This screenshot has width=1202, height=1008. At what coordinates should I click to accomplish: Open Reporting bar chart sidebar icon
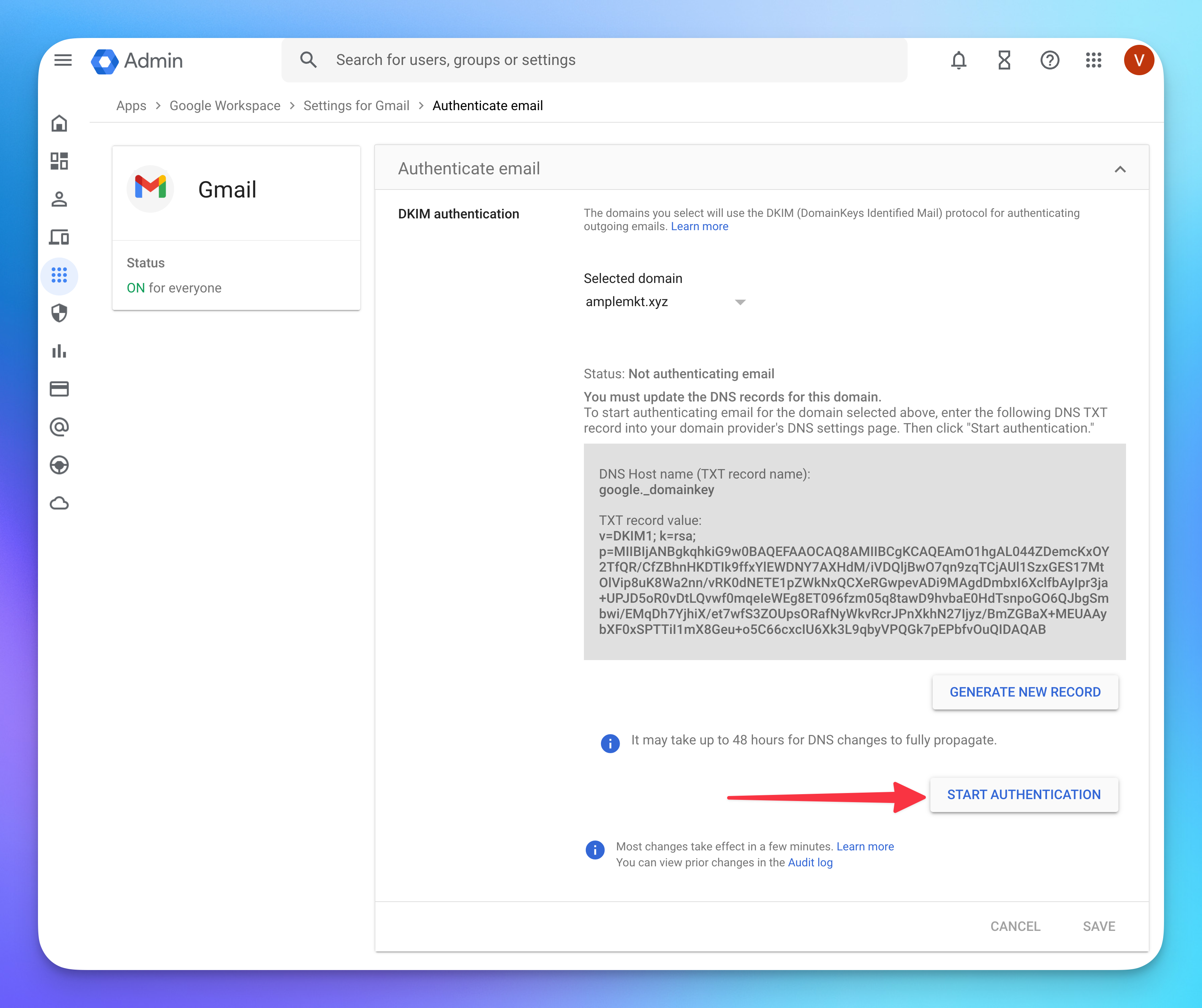click(60, 351)
